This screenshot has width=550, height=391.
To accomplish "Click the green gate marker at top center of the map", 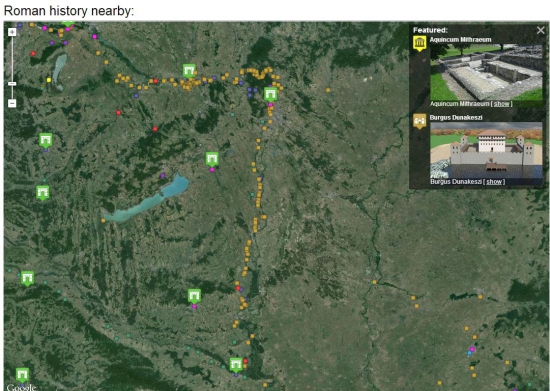I will (x=189, y=71).
